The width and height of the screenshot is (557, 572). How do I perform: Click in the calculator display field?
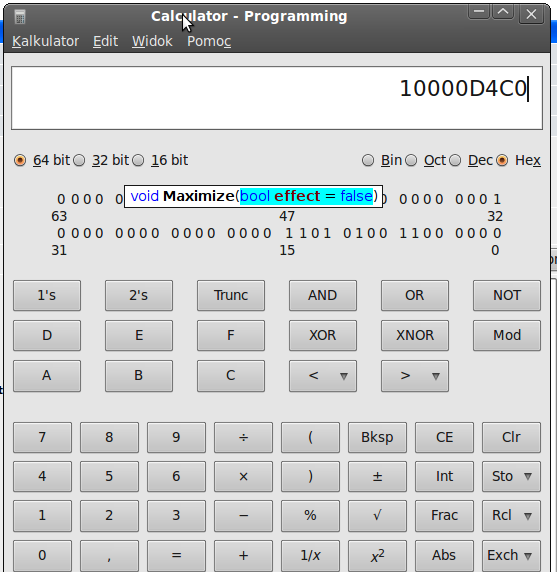coord(277,98)
